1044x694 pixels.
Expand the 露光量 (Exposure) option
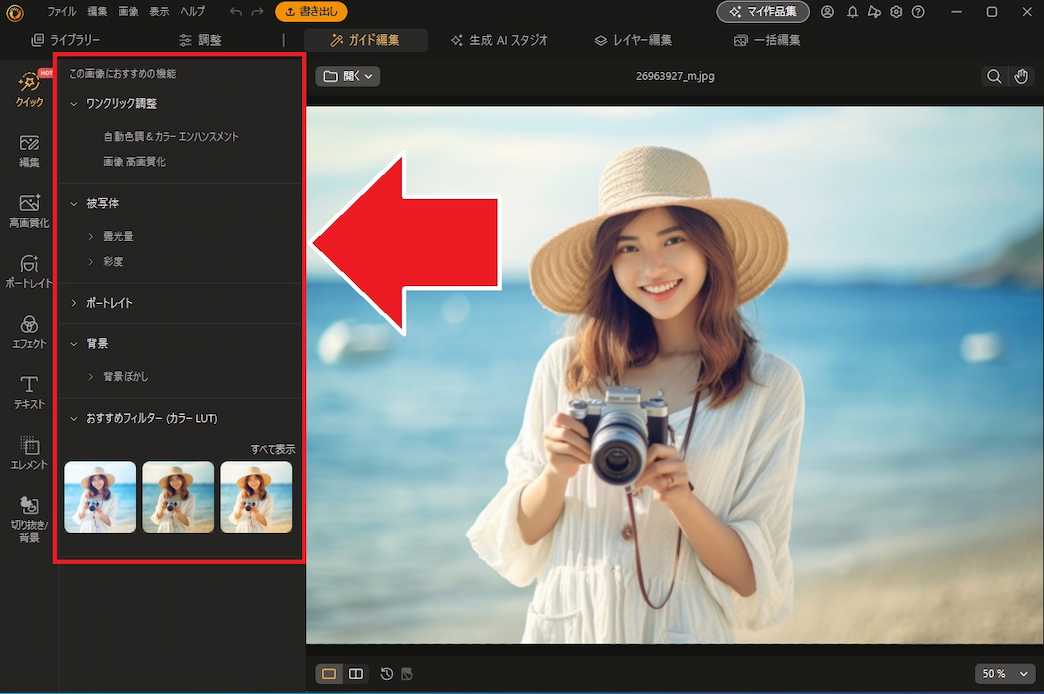click(x=91, y=236)
